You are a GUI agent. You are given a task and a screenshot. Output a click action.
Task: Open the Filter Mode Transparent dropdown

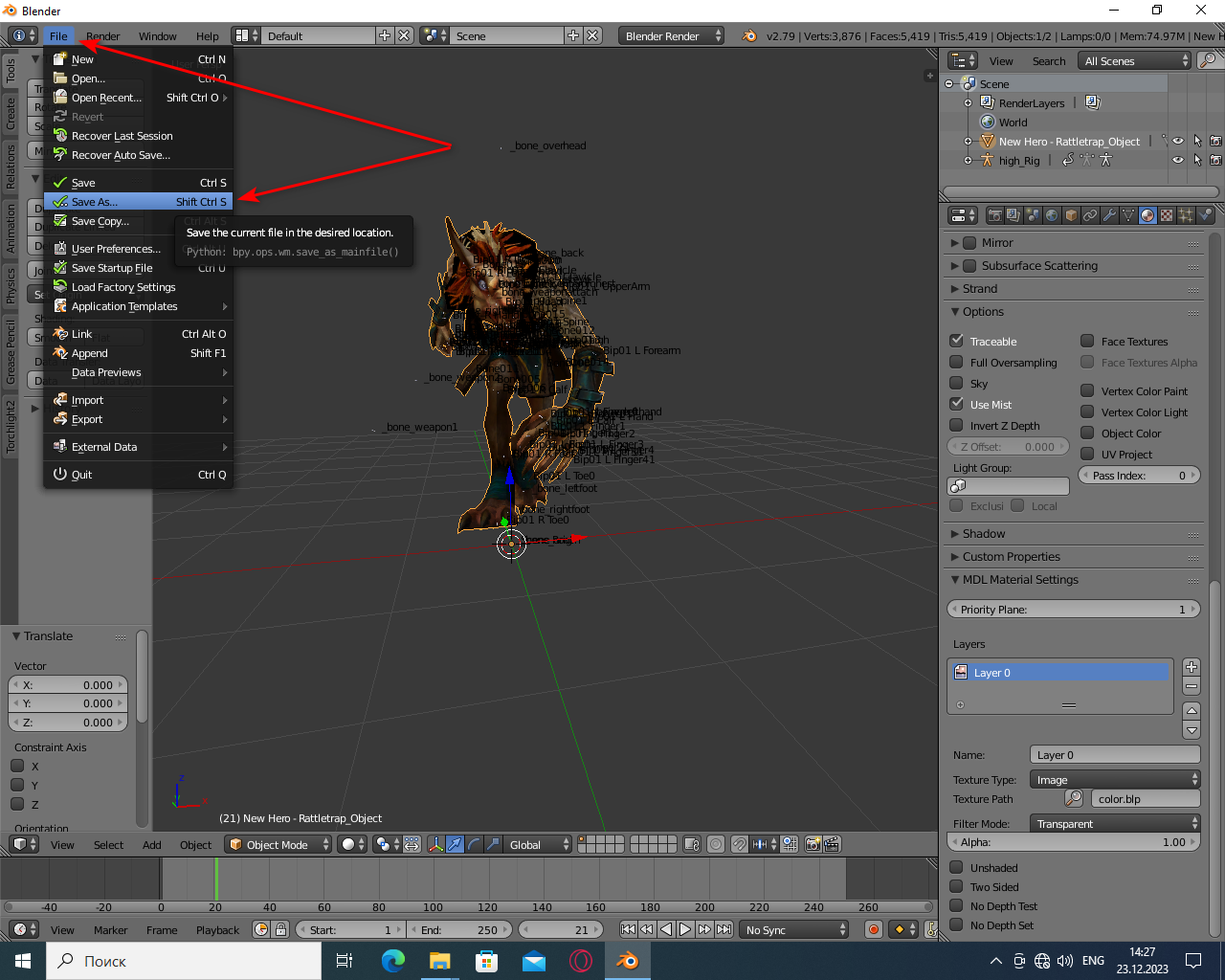click(x=1115, y=823)
